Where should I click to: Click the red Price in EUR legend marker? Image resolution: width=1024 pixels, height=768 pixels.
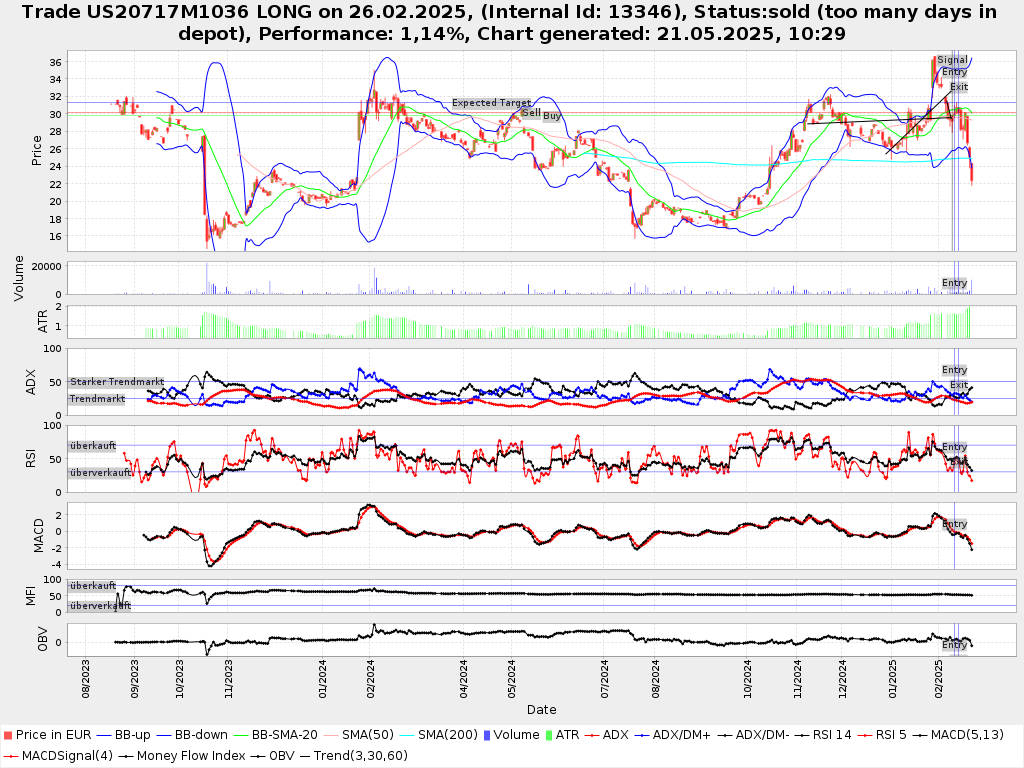click(8, 735)
